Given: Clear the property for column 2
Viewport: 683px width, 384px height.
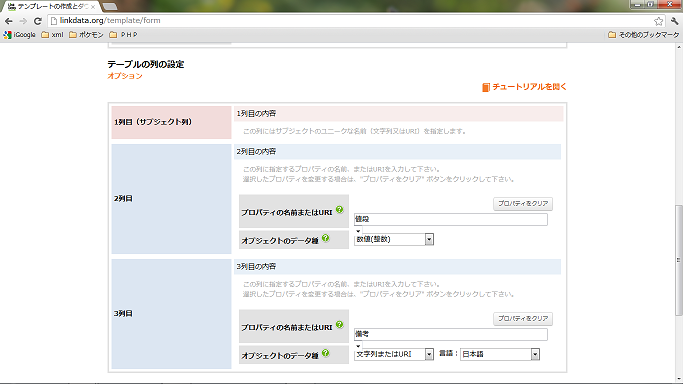Looking at the screenshot, I should pos(523,204).
